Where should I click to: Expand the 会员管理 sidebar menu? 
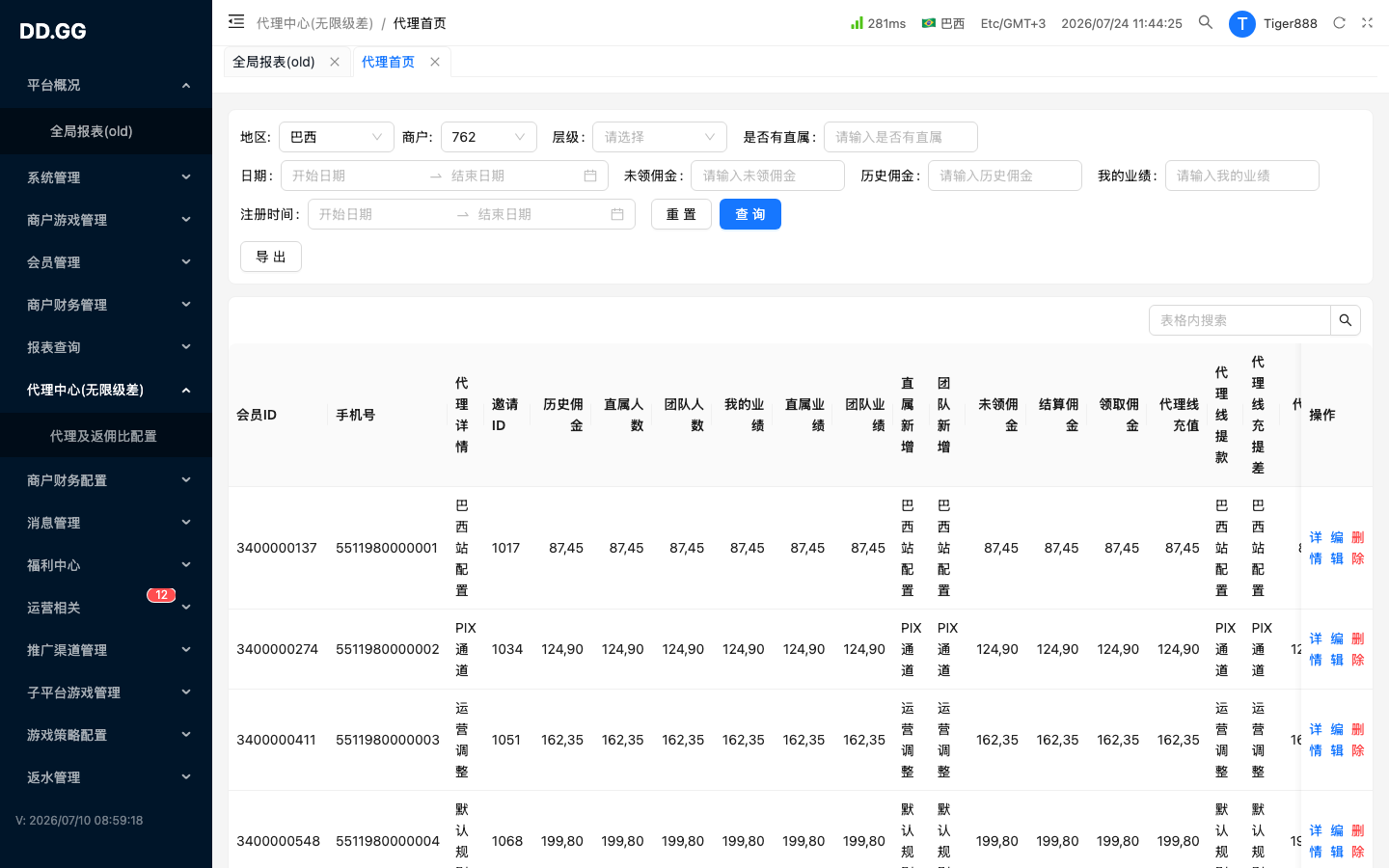106,262
